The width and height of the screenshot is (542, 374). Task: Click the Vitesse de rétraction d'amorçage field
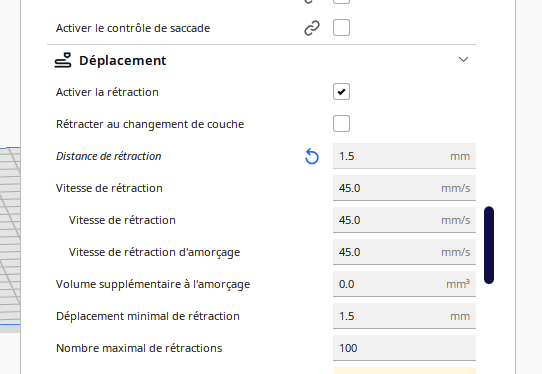(404, 252)
